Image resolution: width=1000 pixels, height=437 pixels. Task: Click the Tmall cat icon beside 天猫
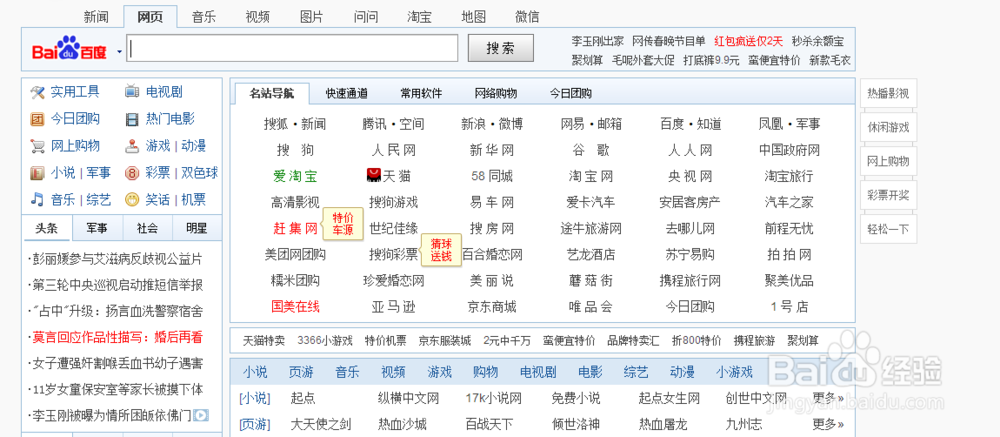click(x=374, y=175)
